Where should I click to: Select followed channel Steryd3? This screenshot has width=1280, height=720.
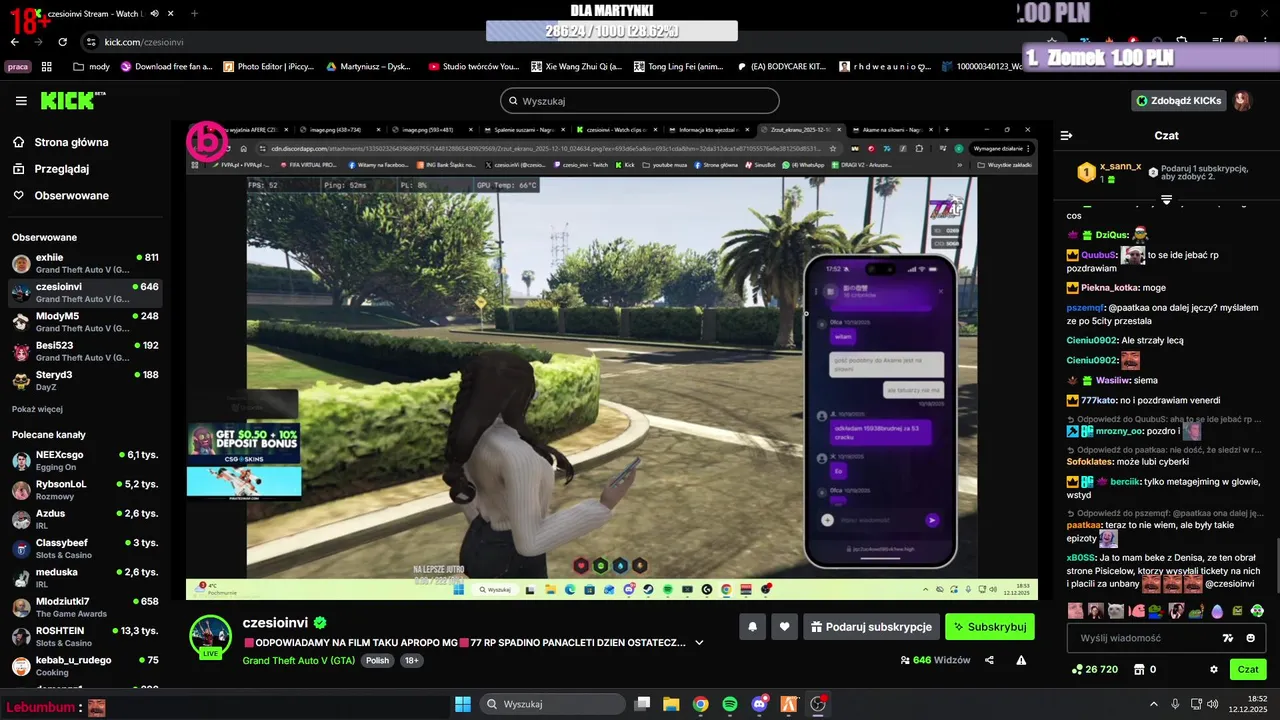point(84,381)
